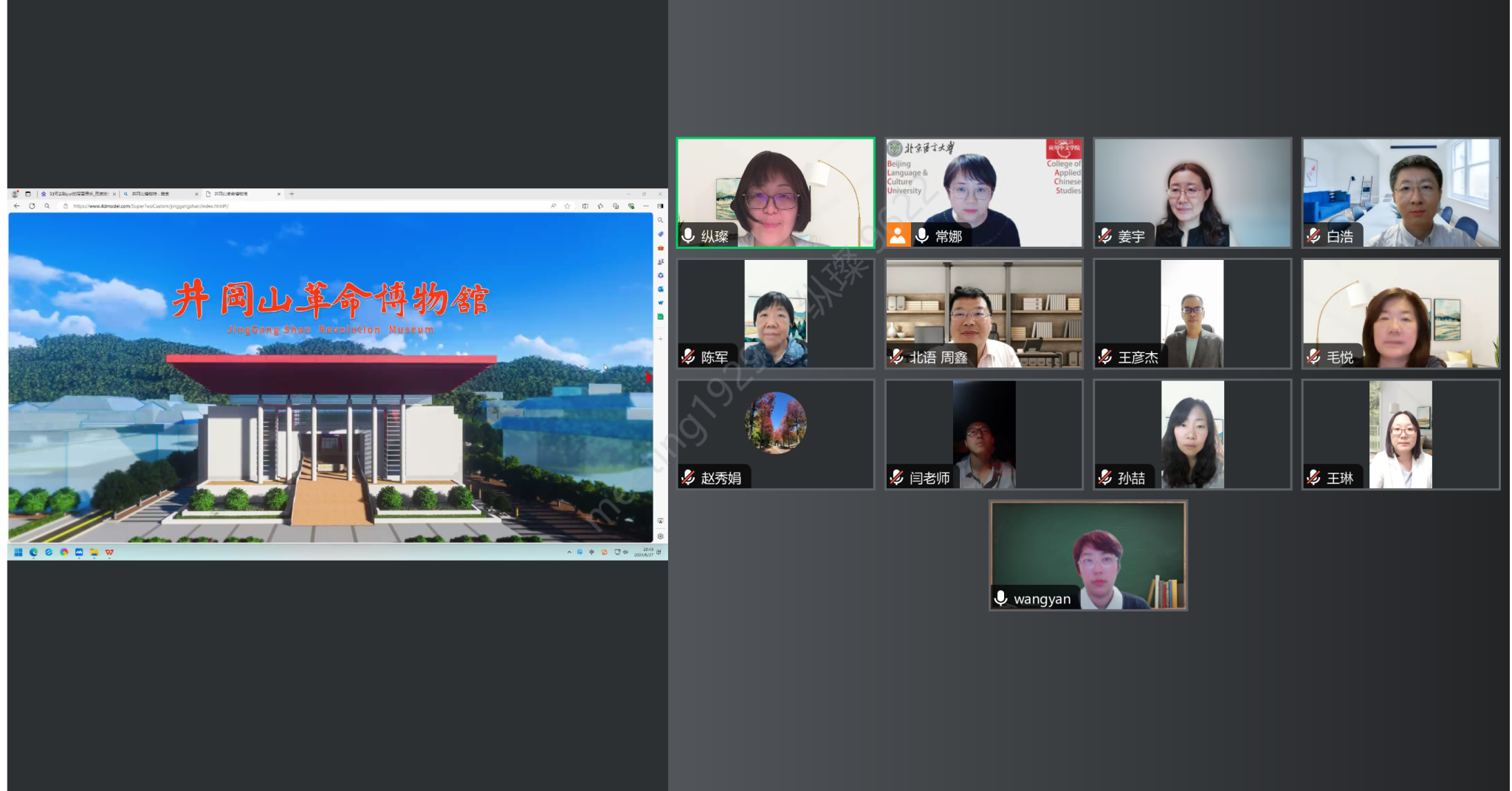The image size is (1512, 791).
Task: Toggle the muted microphone on 姜宇's tile
Action: pos(1105,236)
